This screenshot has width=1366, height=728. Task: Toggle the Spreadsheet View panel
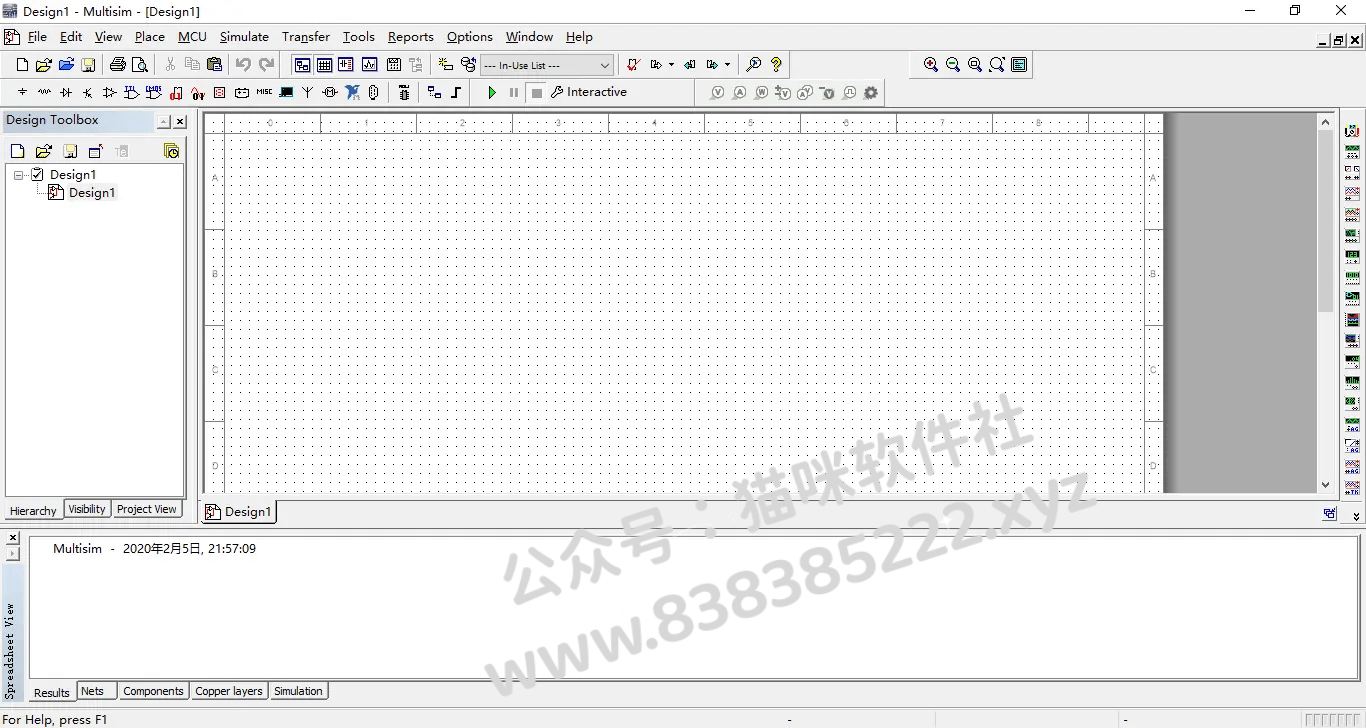pos(324,65)
